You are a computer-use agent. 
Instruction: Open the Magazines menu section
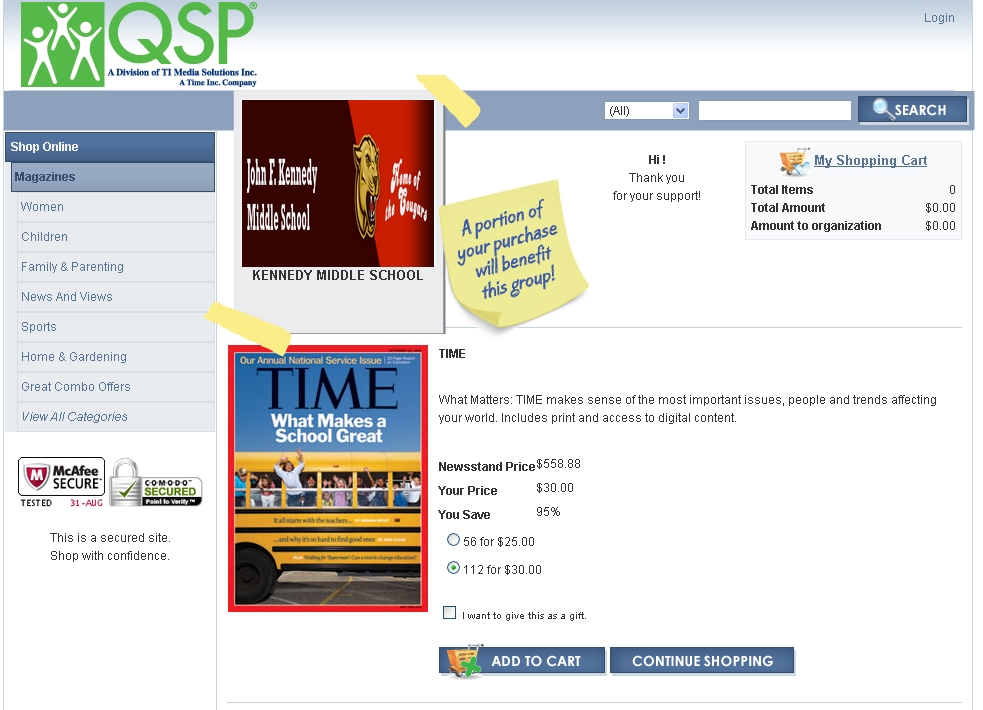[113, 177]
